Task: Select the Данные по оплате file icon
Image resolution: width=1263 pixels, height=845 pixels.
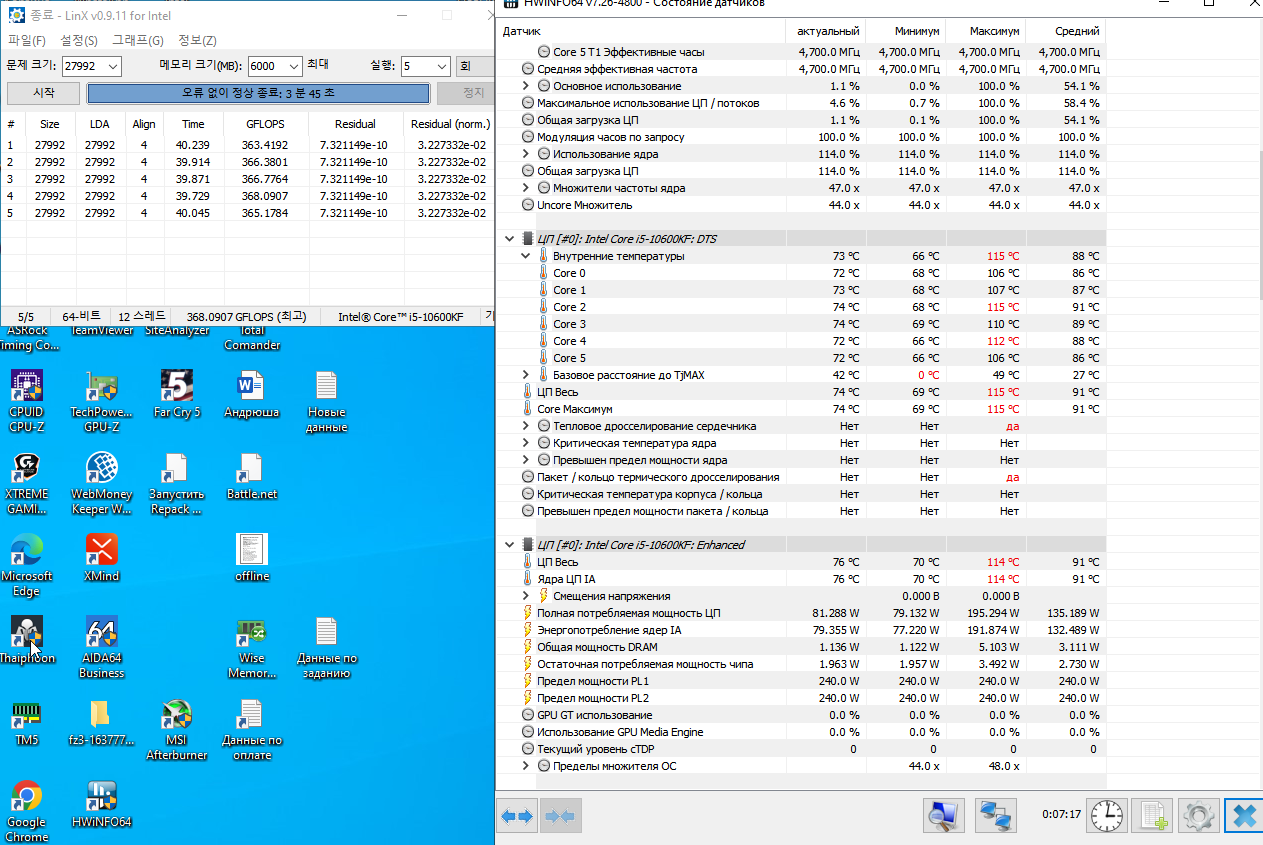Action: pos(251,729)
